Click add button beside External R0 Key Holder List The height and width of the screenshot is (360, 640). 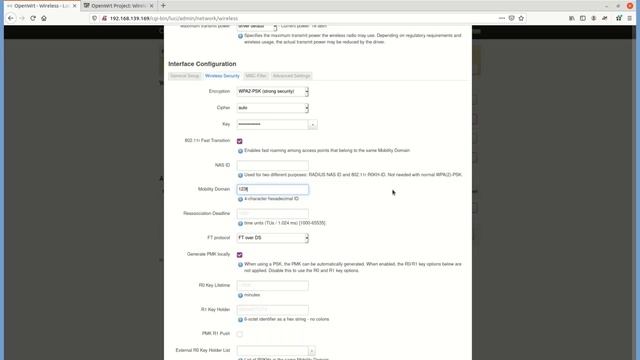coord(312,351)
